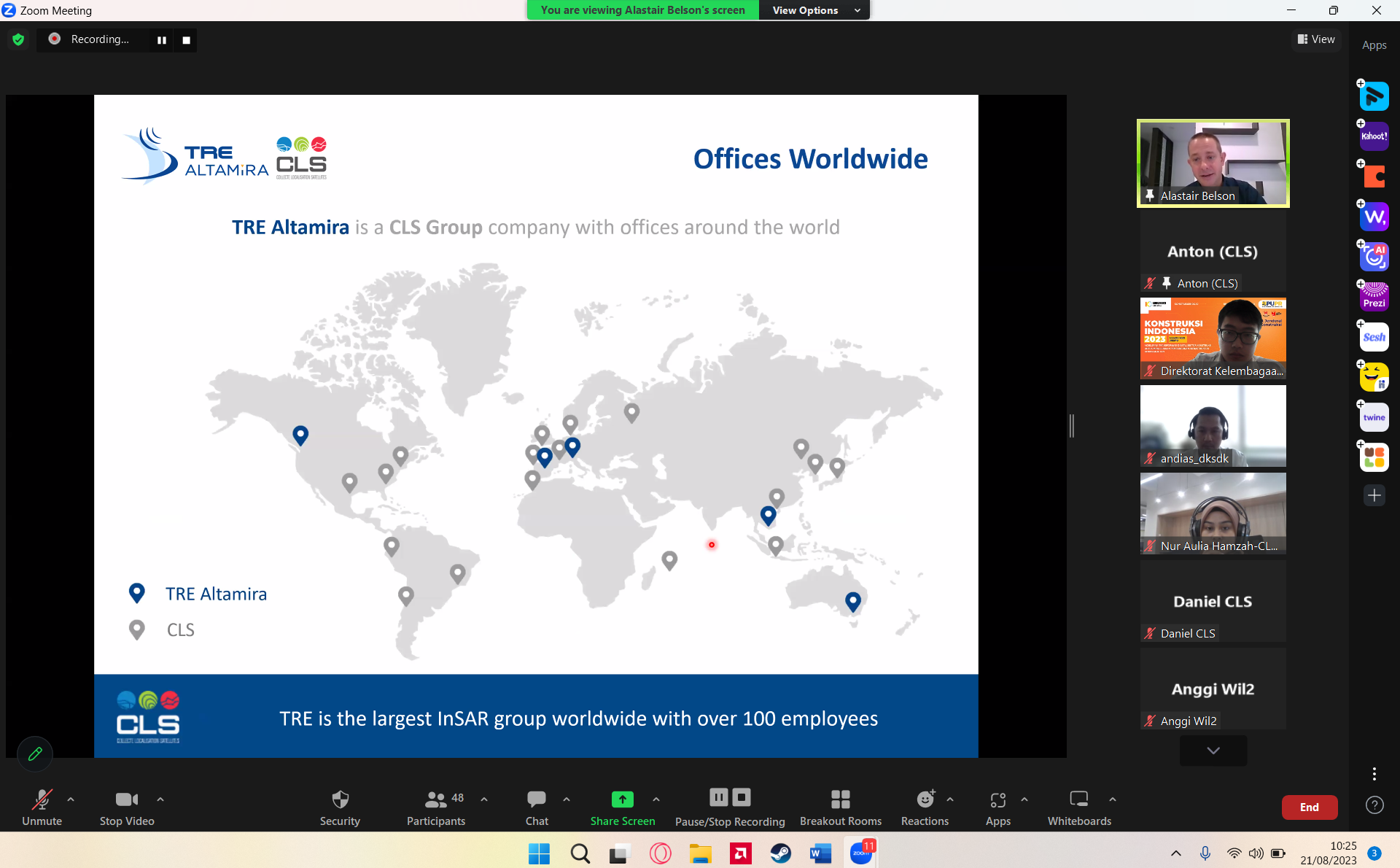Image resolution: width=1400 pixels, height=868 pixels.
Task: Open Word from taskbar
Action: [x=820, y=853]
